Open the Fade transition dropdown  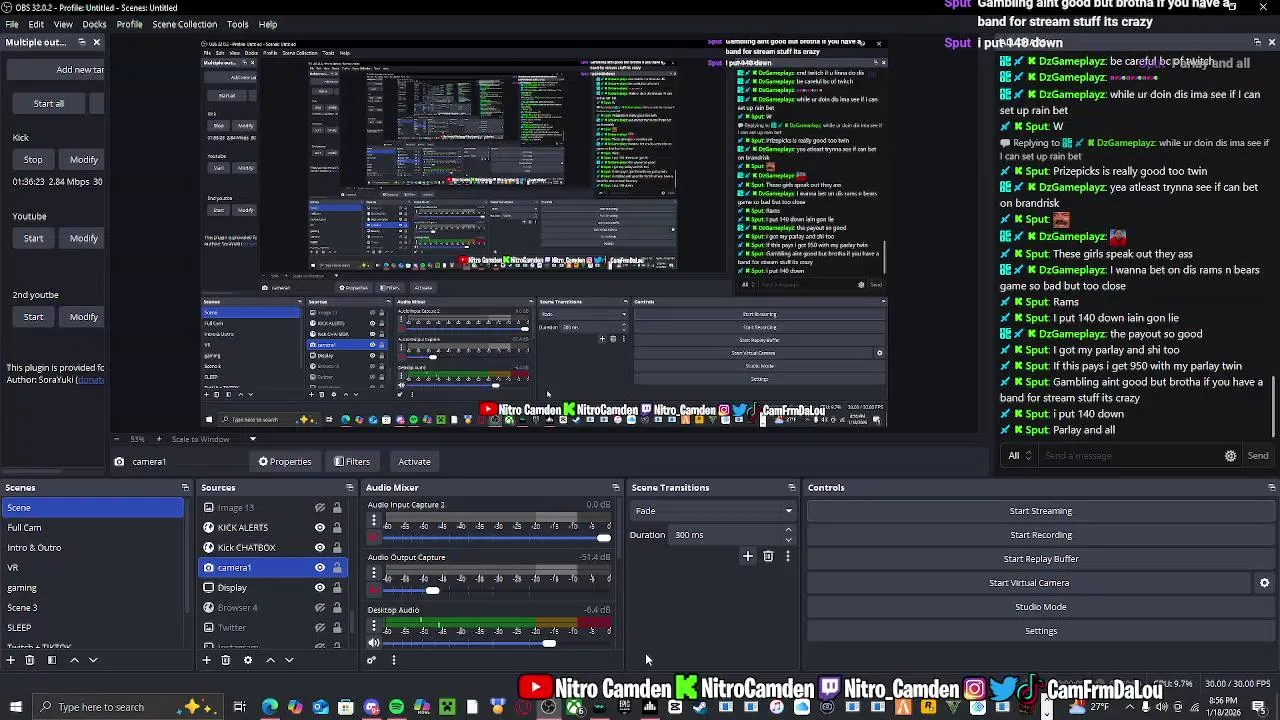point(714,511)
